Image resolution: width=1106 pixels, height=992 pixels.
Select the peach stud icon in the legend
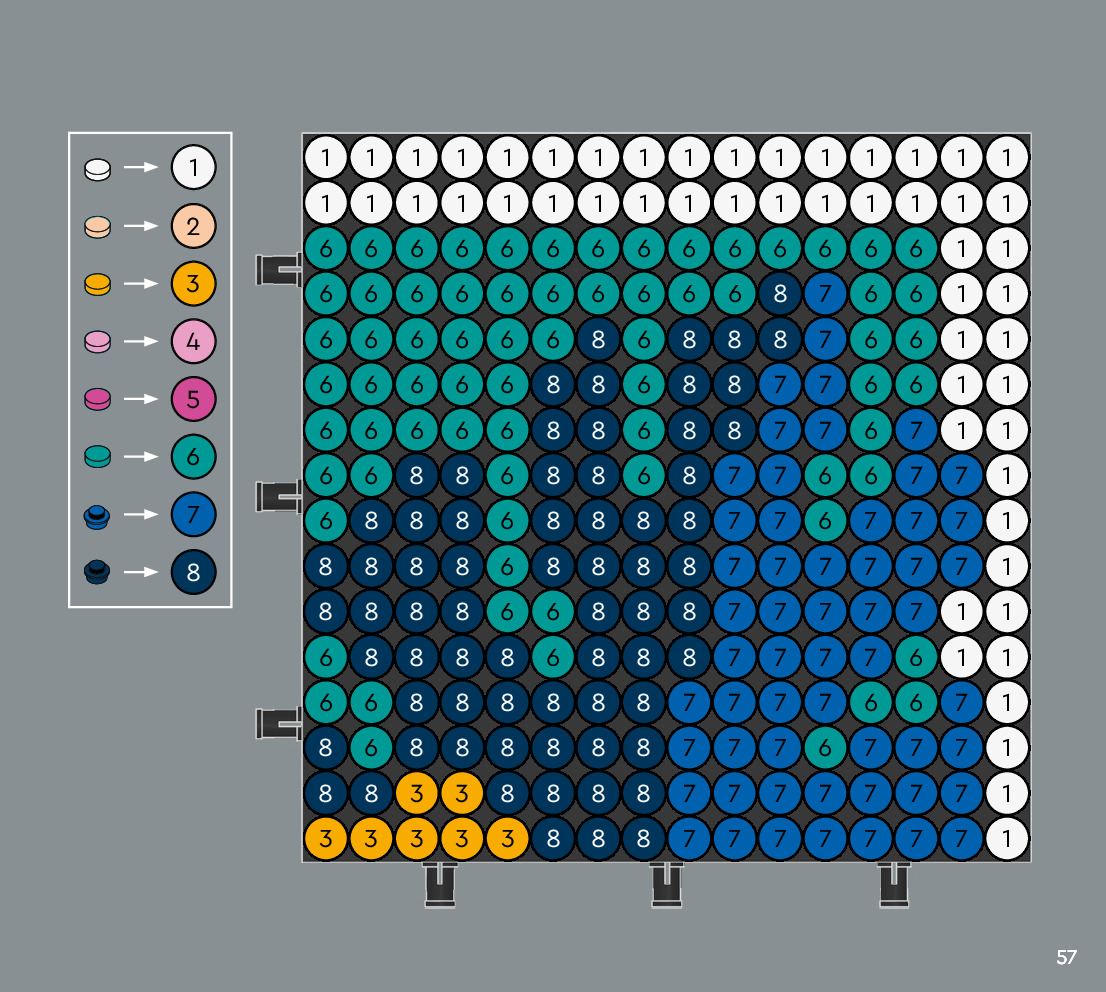(97, 227)
